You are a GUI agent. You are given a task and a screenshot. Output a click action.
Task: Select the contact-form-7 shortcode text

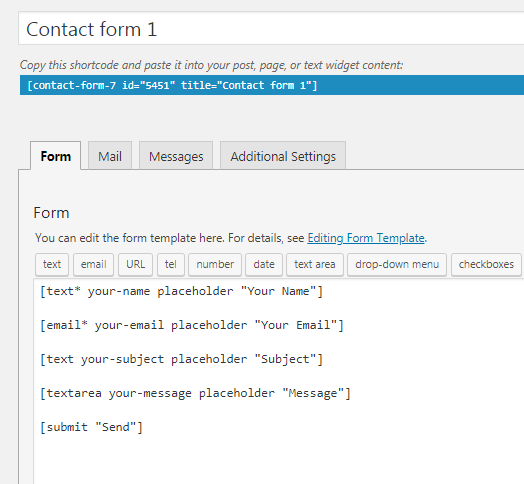click(172, 85)
